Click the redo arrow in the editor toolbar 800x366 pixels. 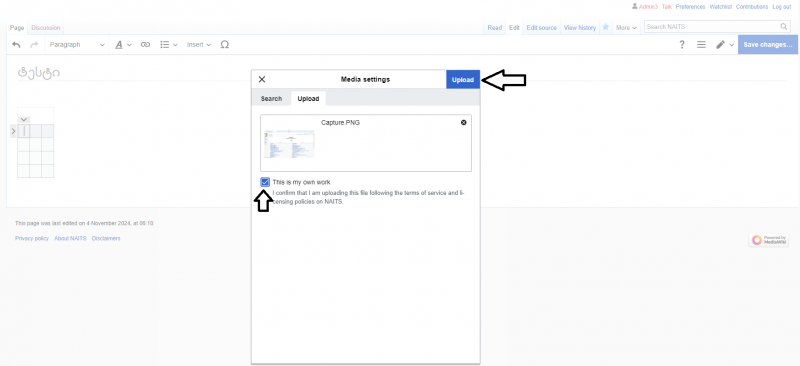pyautogui.click(x=34, y=45)
